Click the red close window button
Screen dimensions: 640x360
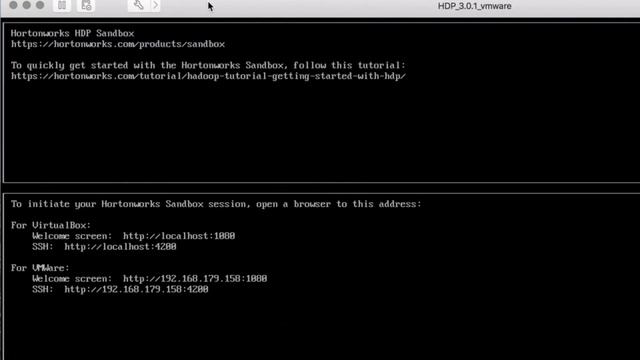coord(13,5)
